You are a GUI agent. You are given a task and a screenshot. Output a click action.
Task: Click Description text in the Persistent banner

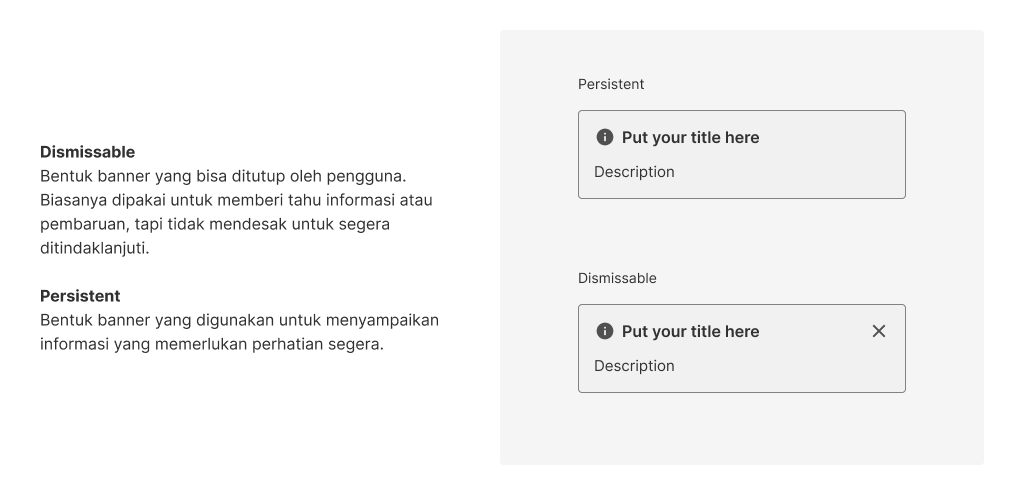(x=634, y=172)
